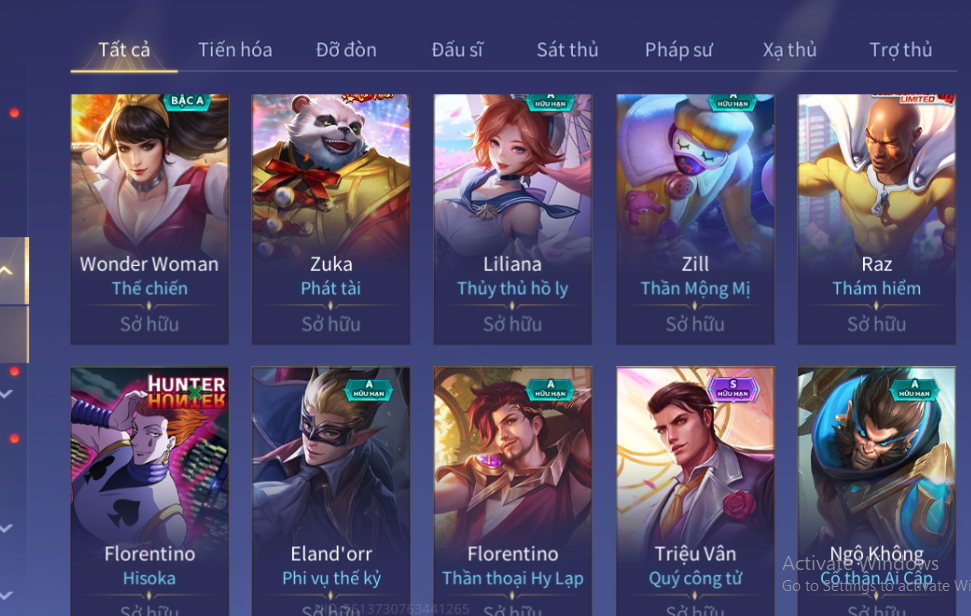
Task: Select Florentino Thần thoại Hy Lạp skin
Action: point(512,491)
